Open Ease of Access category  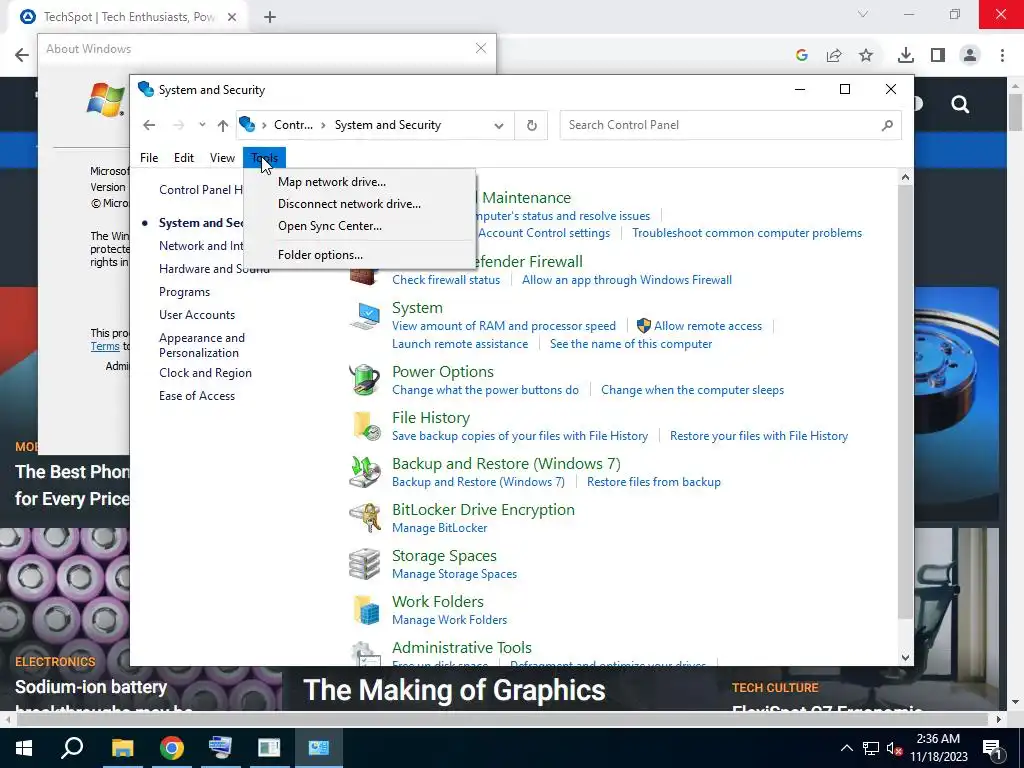tap(197, 396)
